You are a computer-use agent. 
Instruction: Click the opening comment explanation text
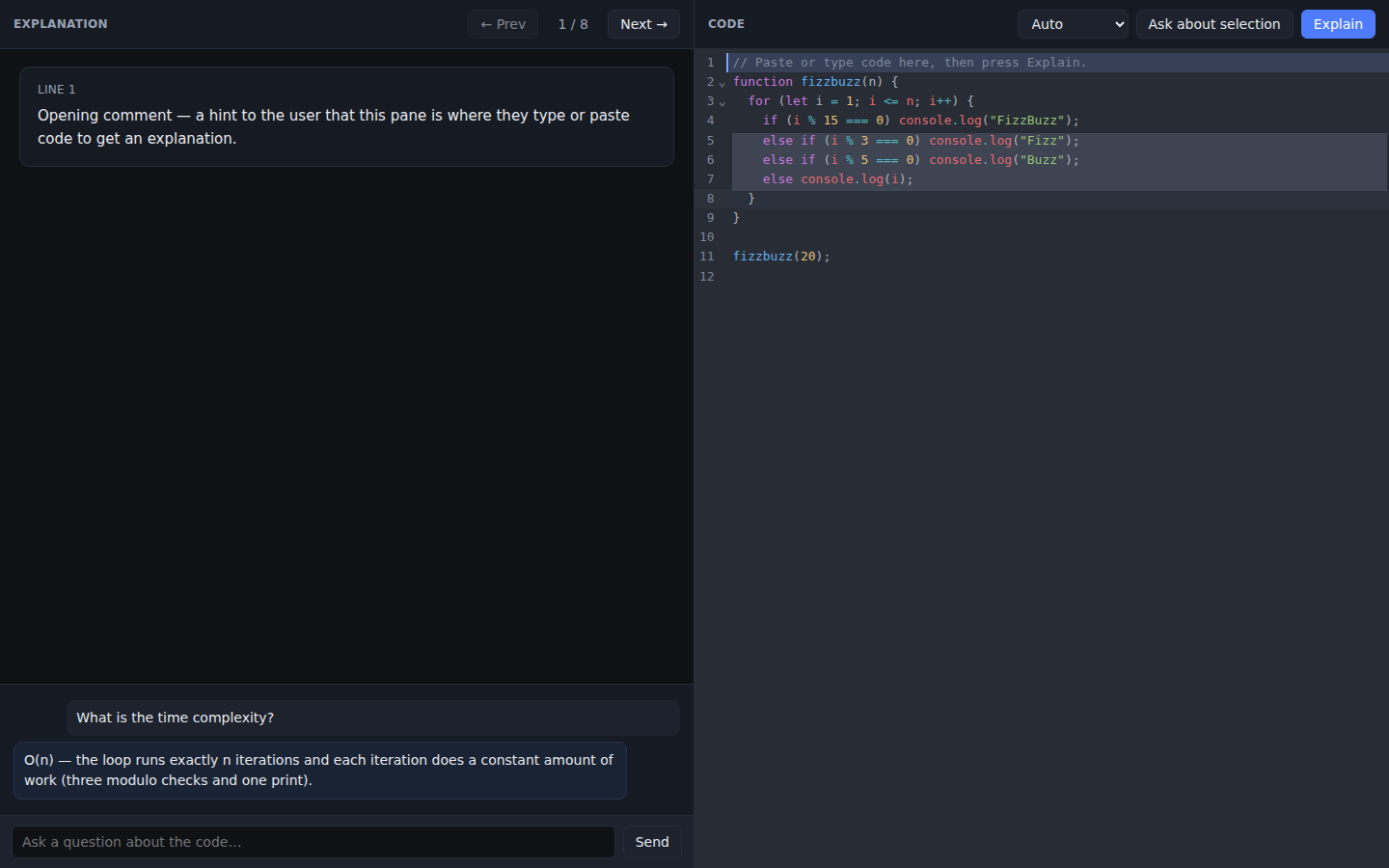pyautogui.click(x=334, y=126)
